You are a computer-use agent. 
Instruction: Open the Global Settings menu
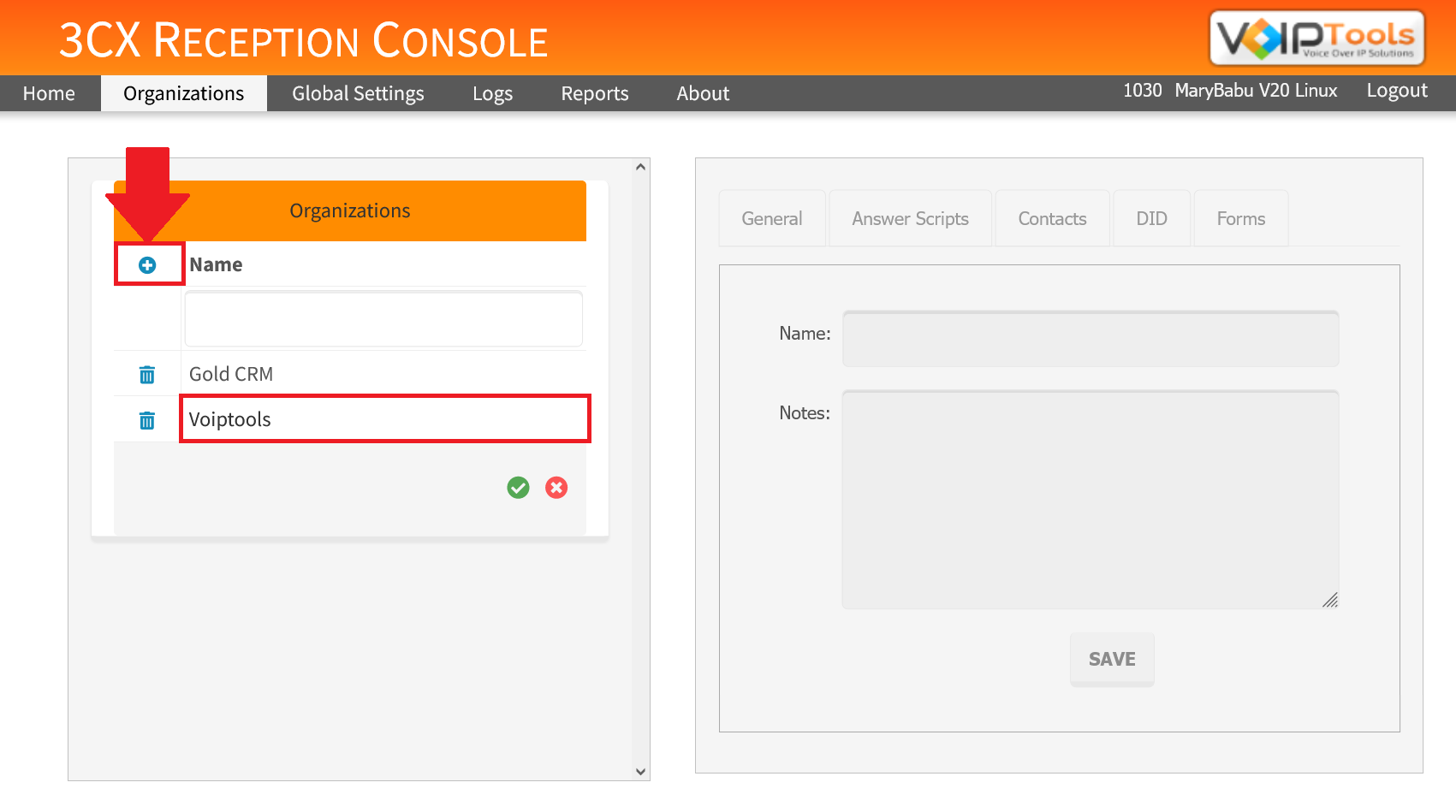coord(358,93)
